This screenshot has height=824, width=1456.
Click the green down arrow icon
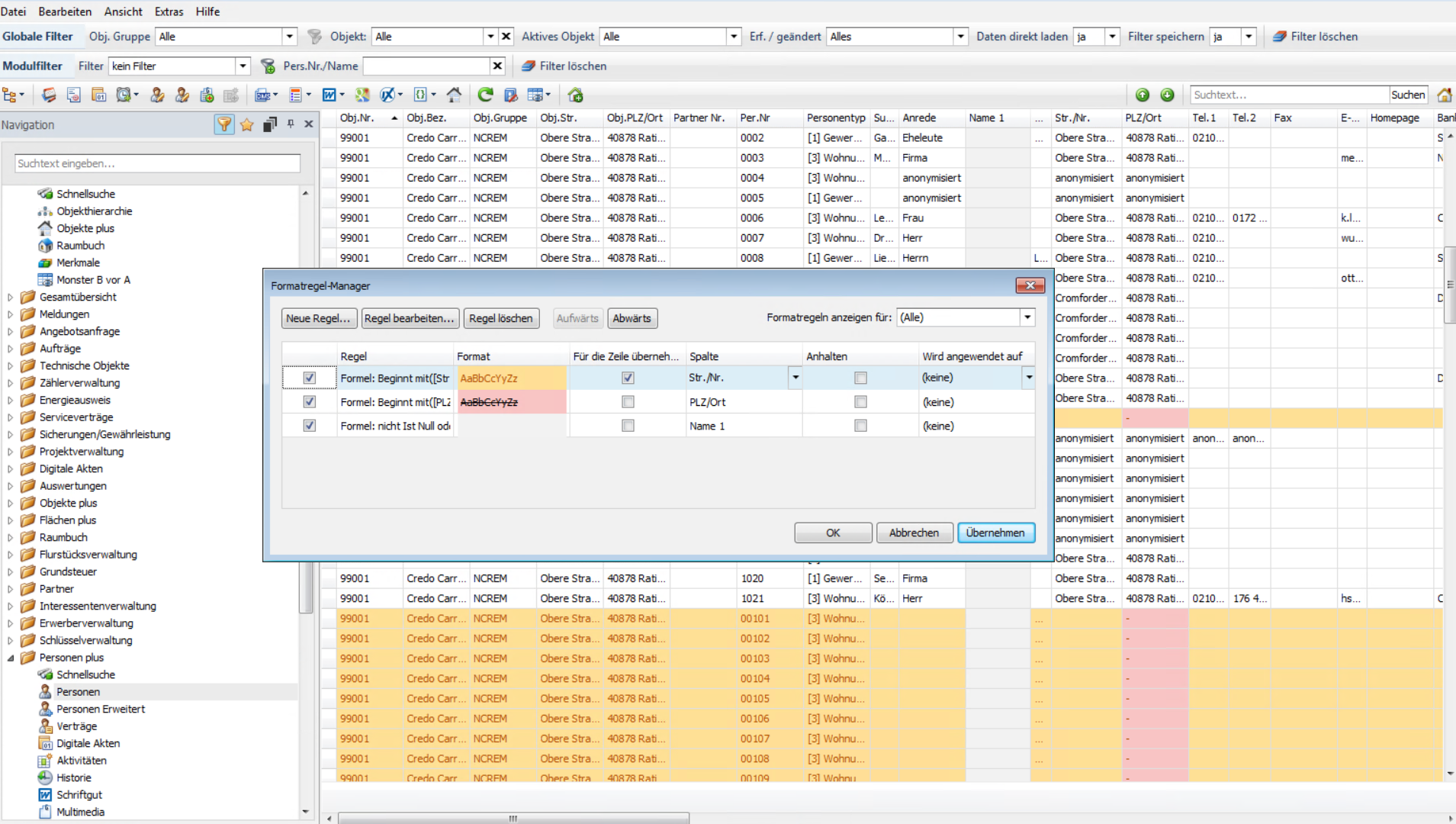(x=1167, y=95)
